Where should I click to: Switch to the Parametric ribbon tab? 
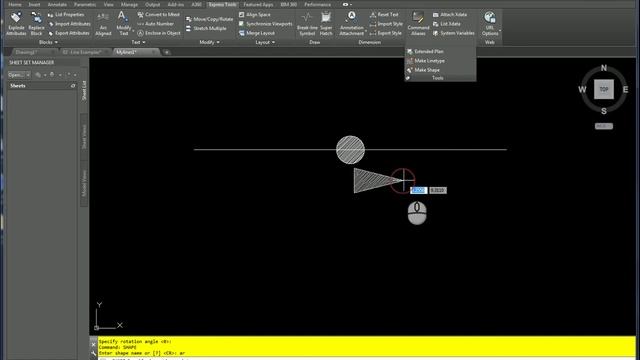click(x=85, y=4)
